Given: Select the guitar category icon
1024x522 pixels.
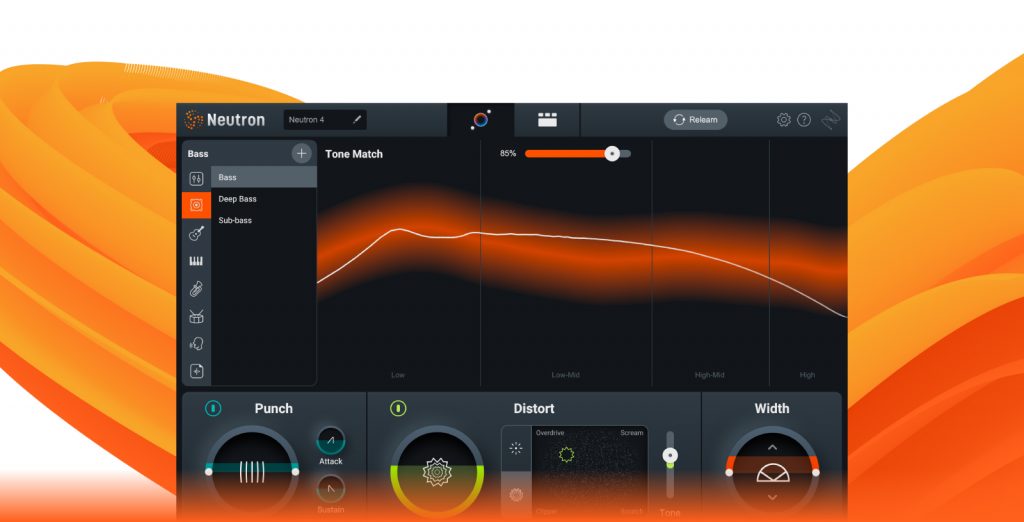Looking at the screenshot, I should pos(196,233).
